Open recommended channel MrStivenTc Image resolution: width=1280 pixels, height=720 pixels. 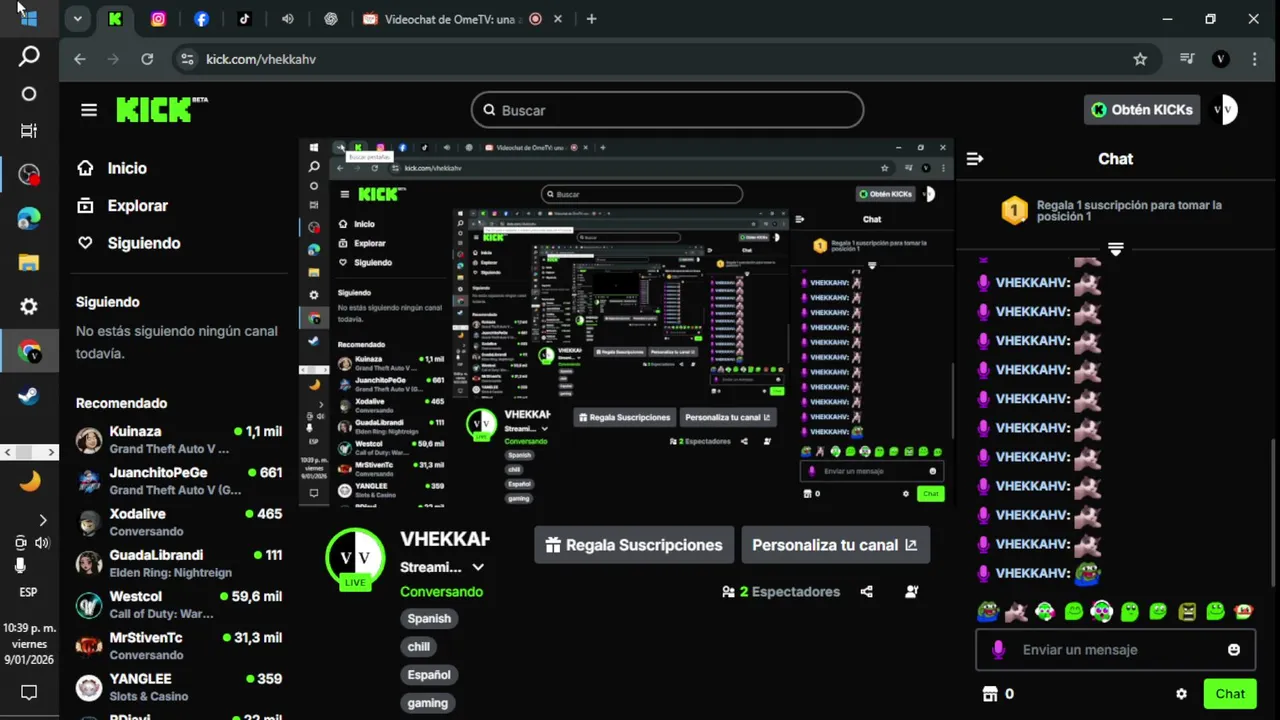179,646
